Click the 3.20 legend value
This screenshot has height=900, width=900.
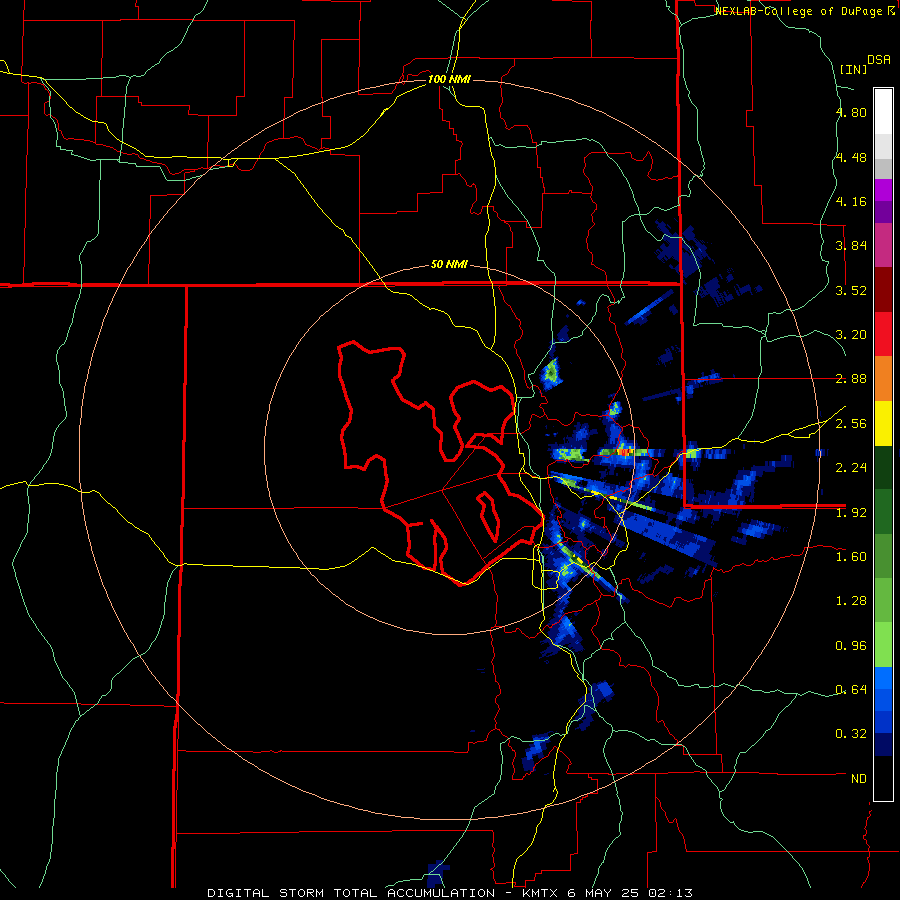point(851,335)
